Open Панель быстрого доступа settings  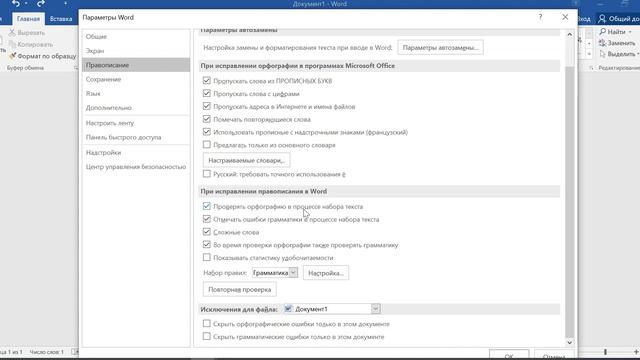click(x=136, y=137)
